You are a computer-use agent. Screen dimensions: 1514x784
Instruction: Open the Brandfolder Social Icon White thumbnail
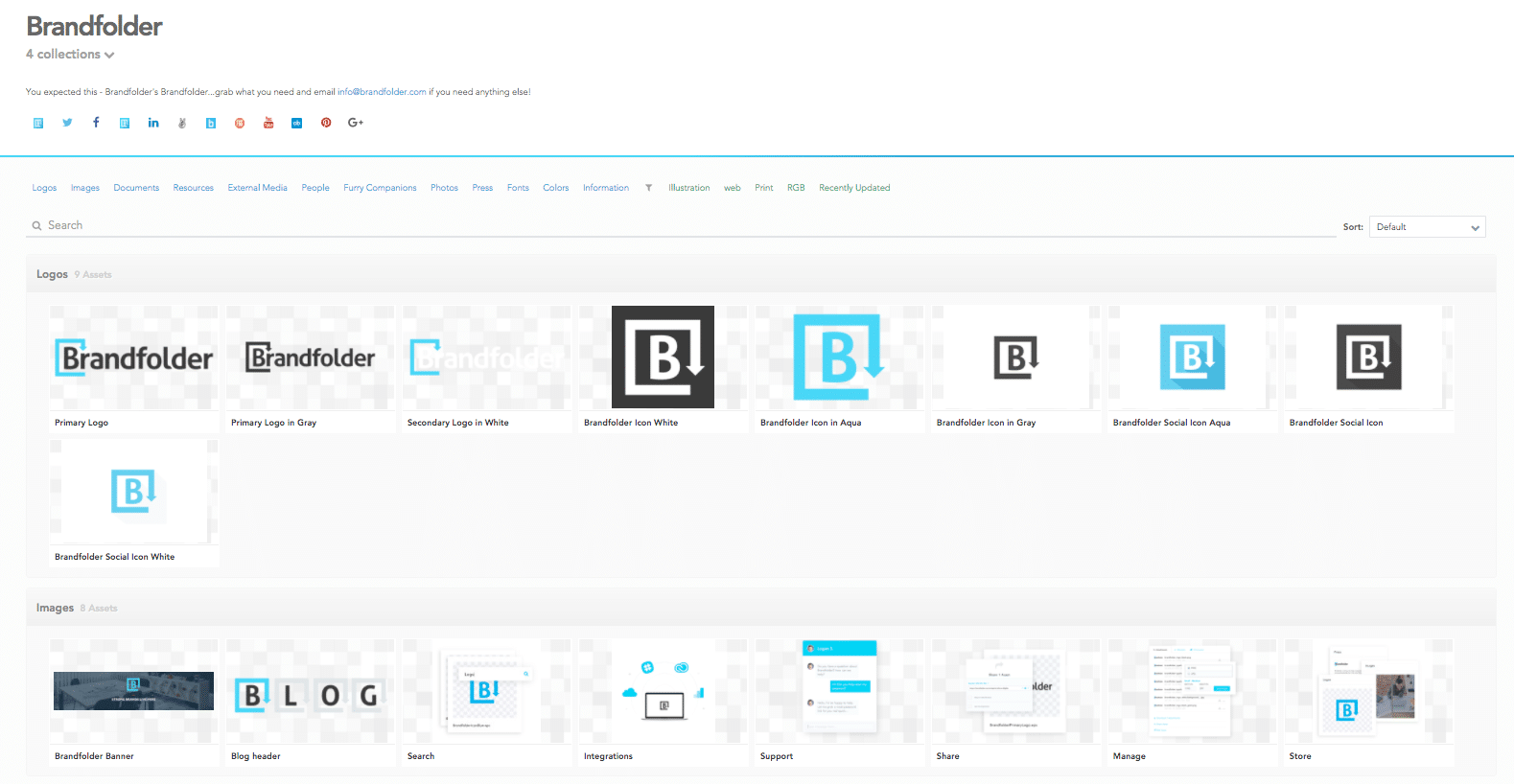coord(134,492)
